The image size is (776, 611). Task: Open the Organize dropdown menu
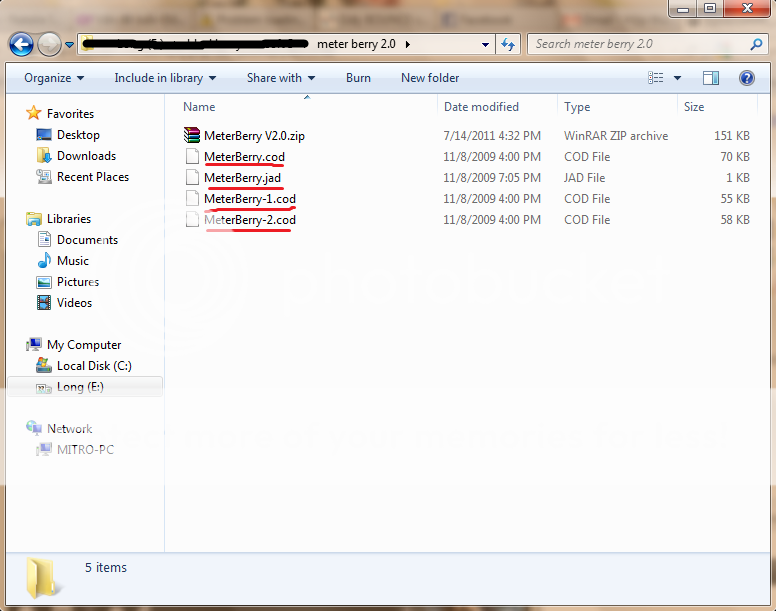54,78
